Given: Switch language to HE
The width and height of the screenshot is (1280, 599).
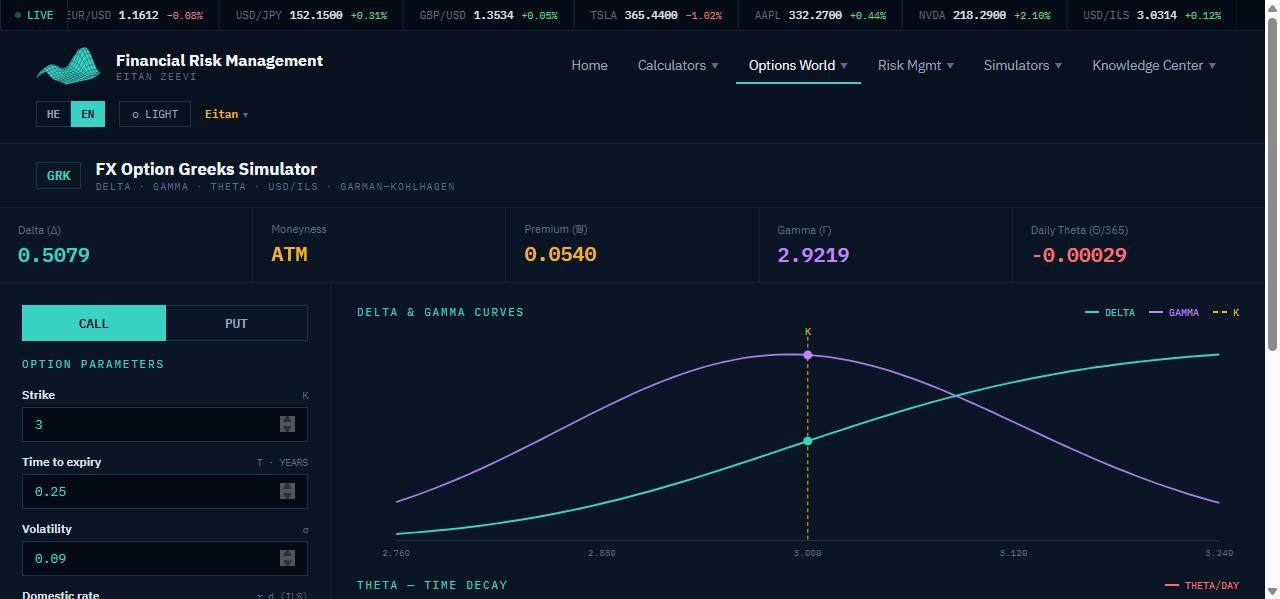Looking at the screenshot, I should point(53,114).
